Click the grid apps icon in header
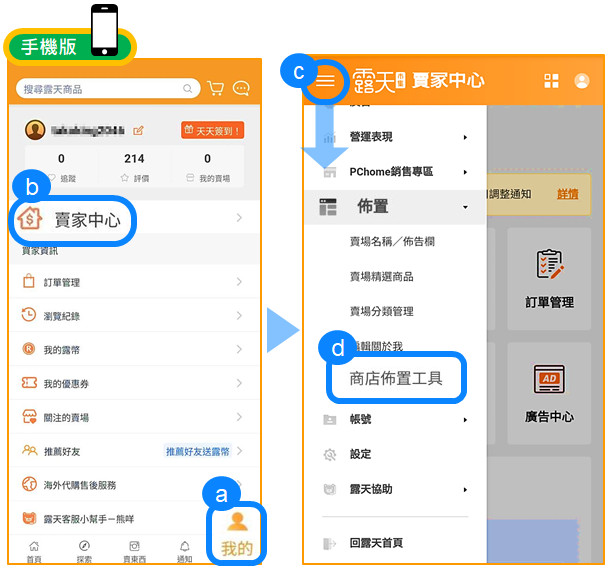 point(551,81)
